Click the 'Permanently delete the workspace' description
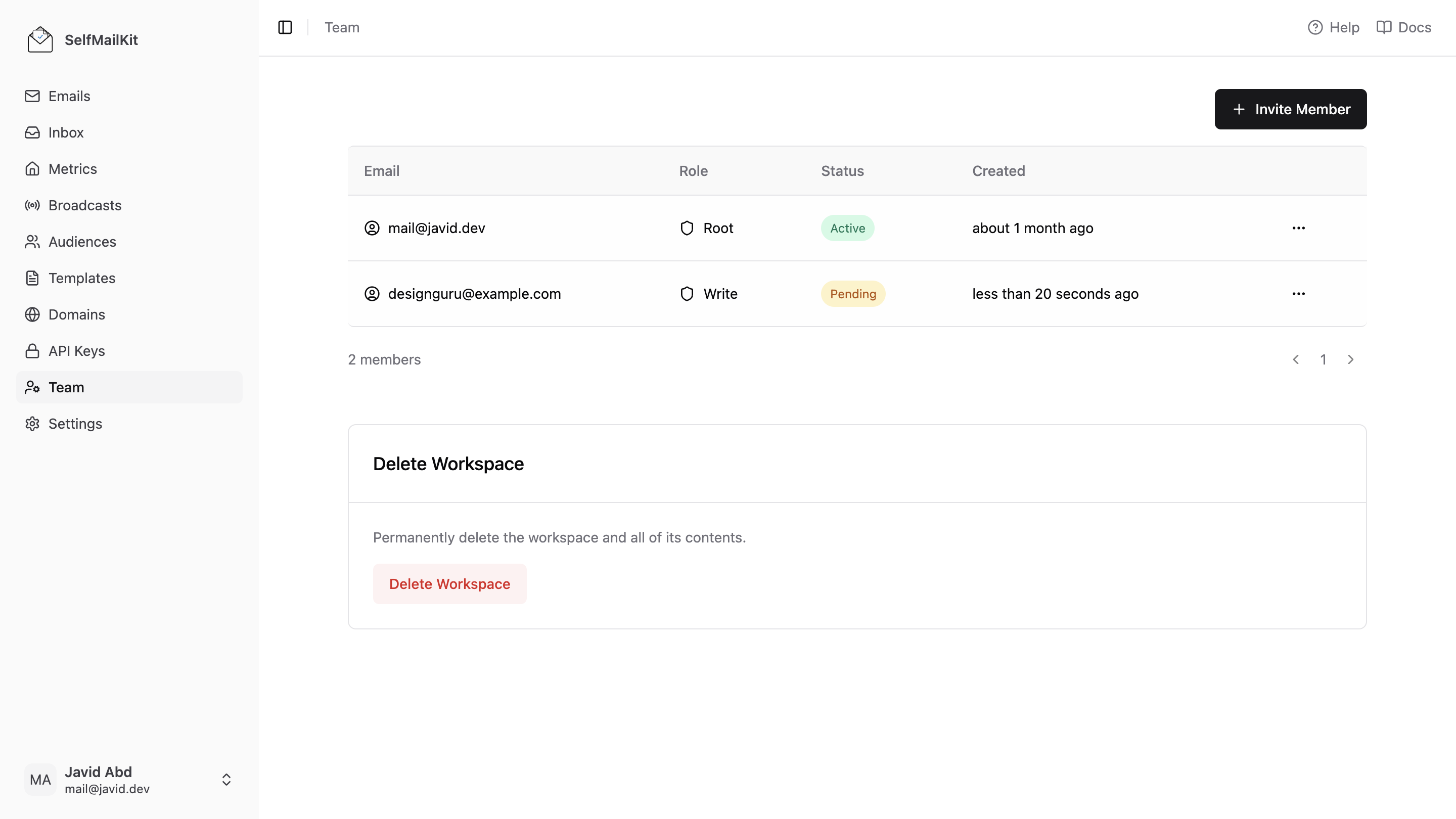The width and height of the screenshot is (1456, 819). (559, 537)
